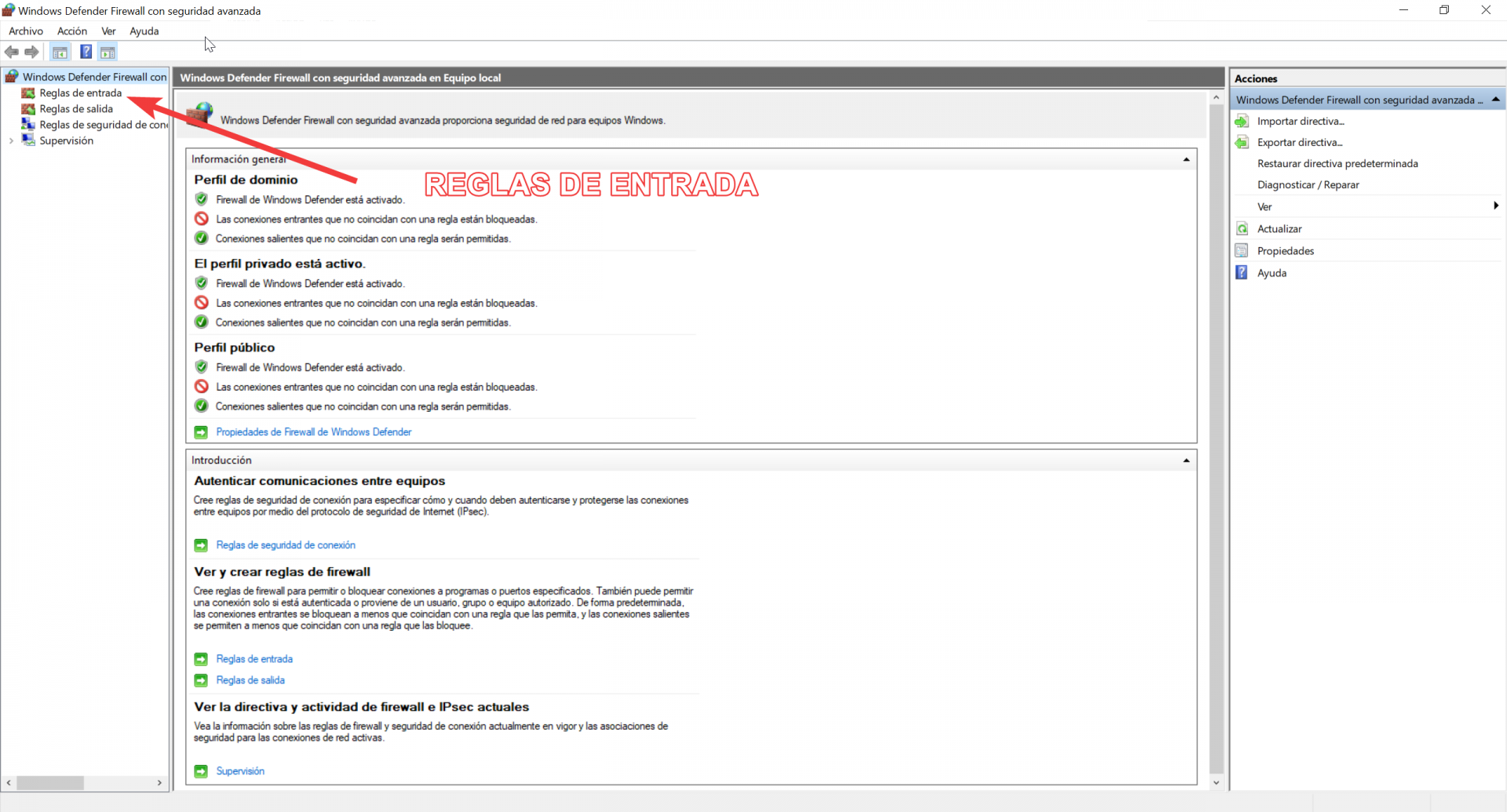The height and width of the screenshot is (812, 1507).
Task: Click the Importar directiva icon in Acciones
Action: tap(1242, 122)
